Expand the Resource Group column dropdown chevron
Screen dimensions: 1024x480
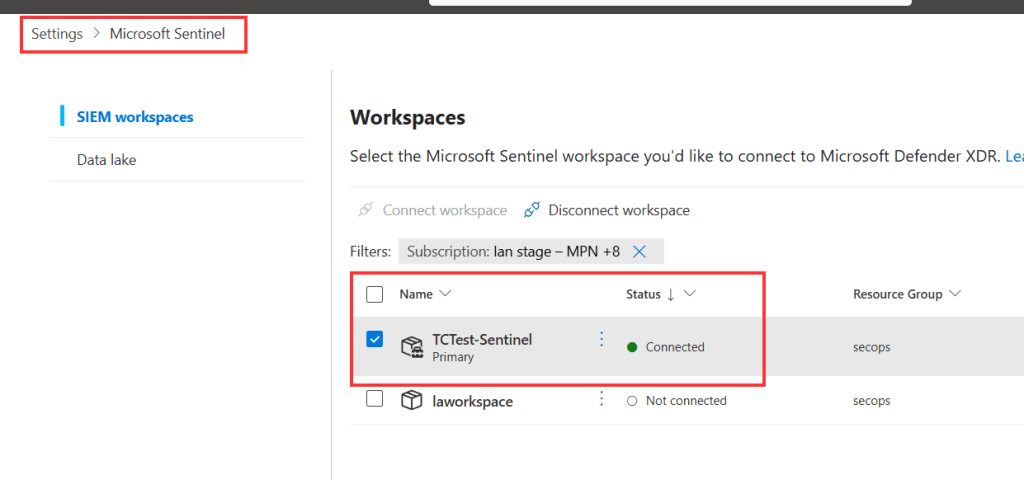[x=956, y=294]
